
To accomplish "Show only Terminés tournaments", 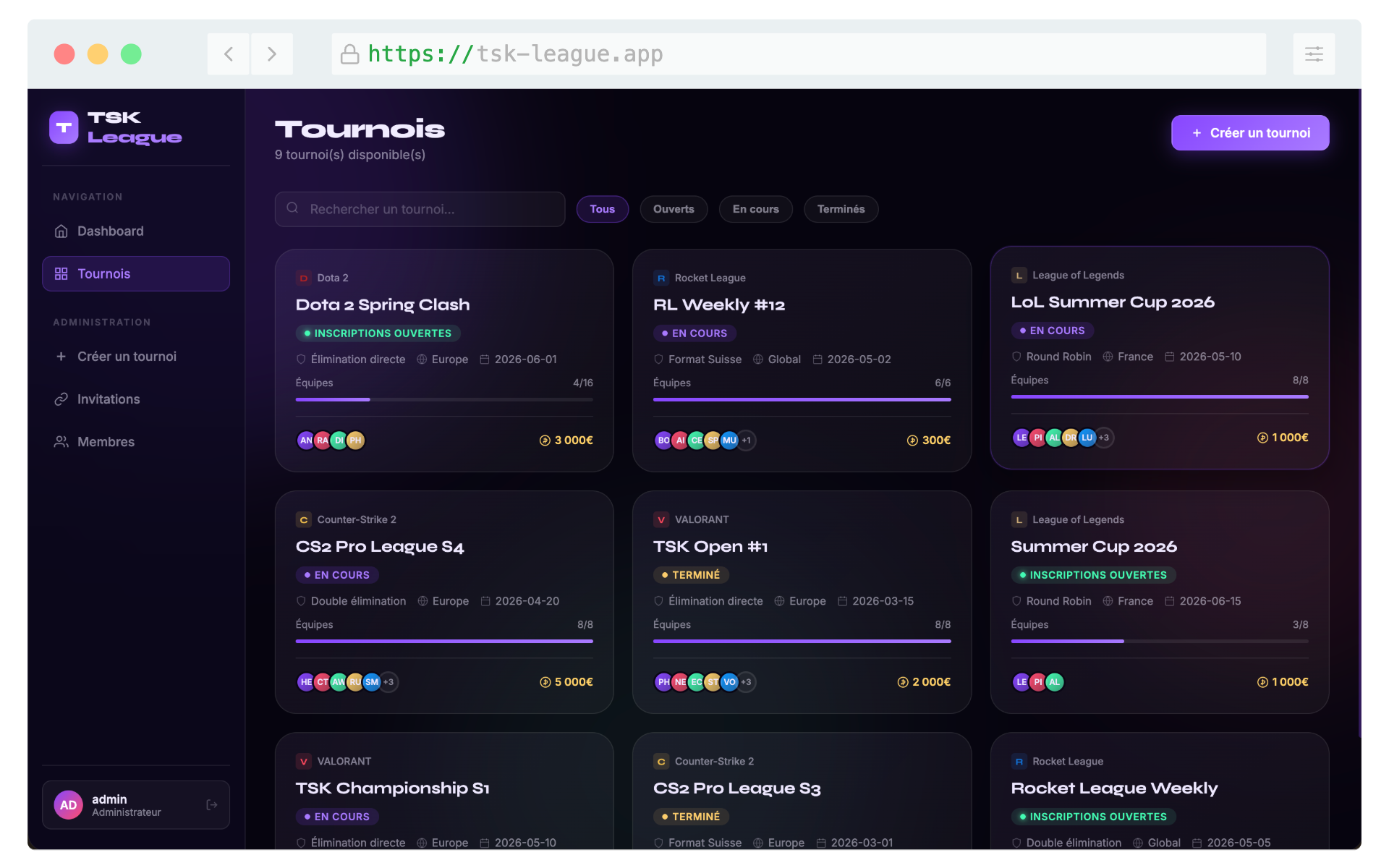I will pyautogui.click(x=841, y=209).
